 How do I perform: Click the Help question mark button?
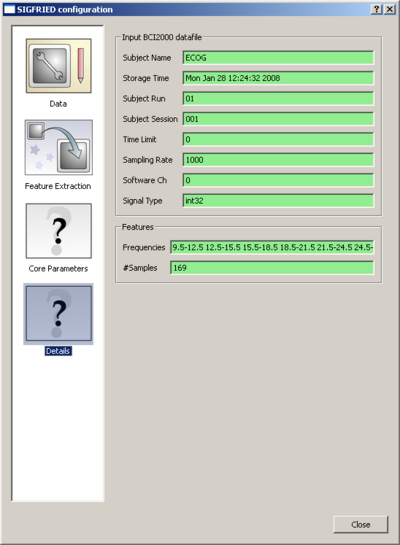coord(376,9)
